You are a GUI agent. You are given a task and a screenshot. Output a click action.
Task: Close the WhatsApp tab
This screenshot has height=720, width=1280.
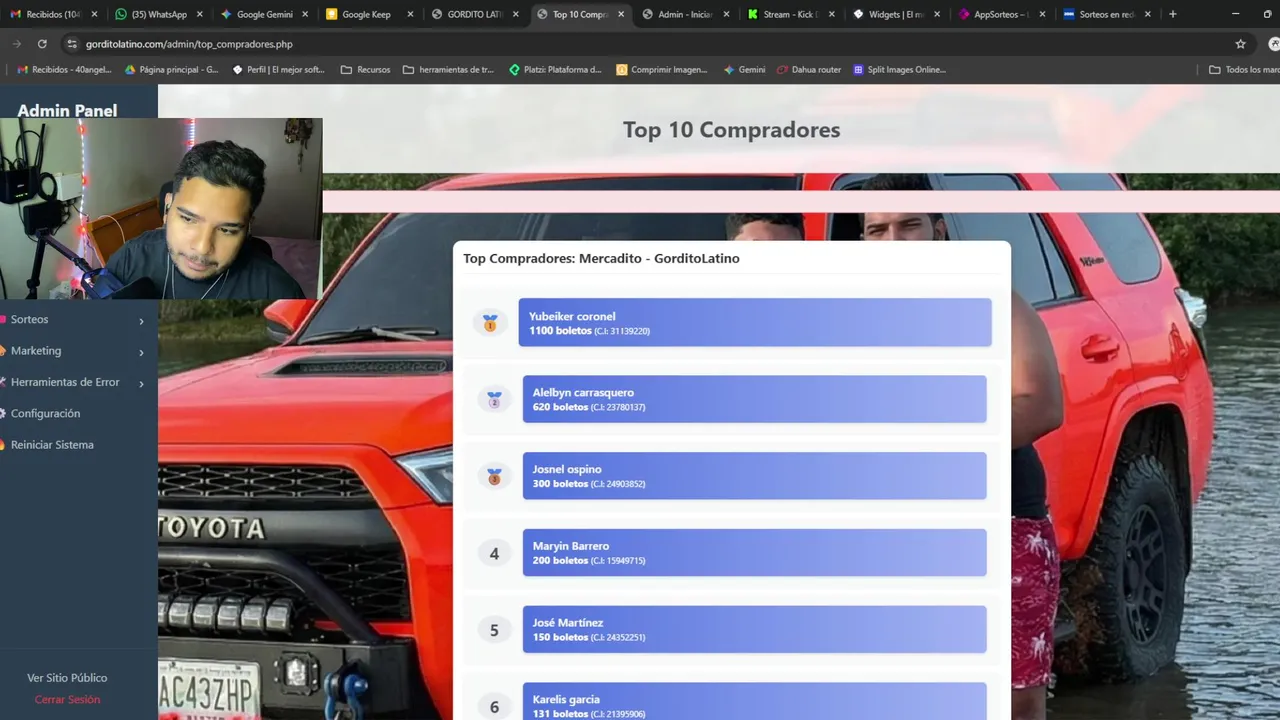199,14
